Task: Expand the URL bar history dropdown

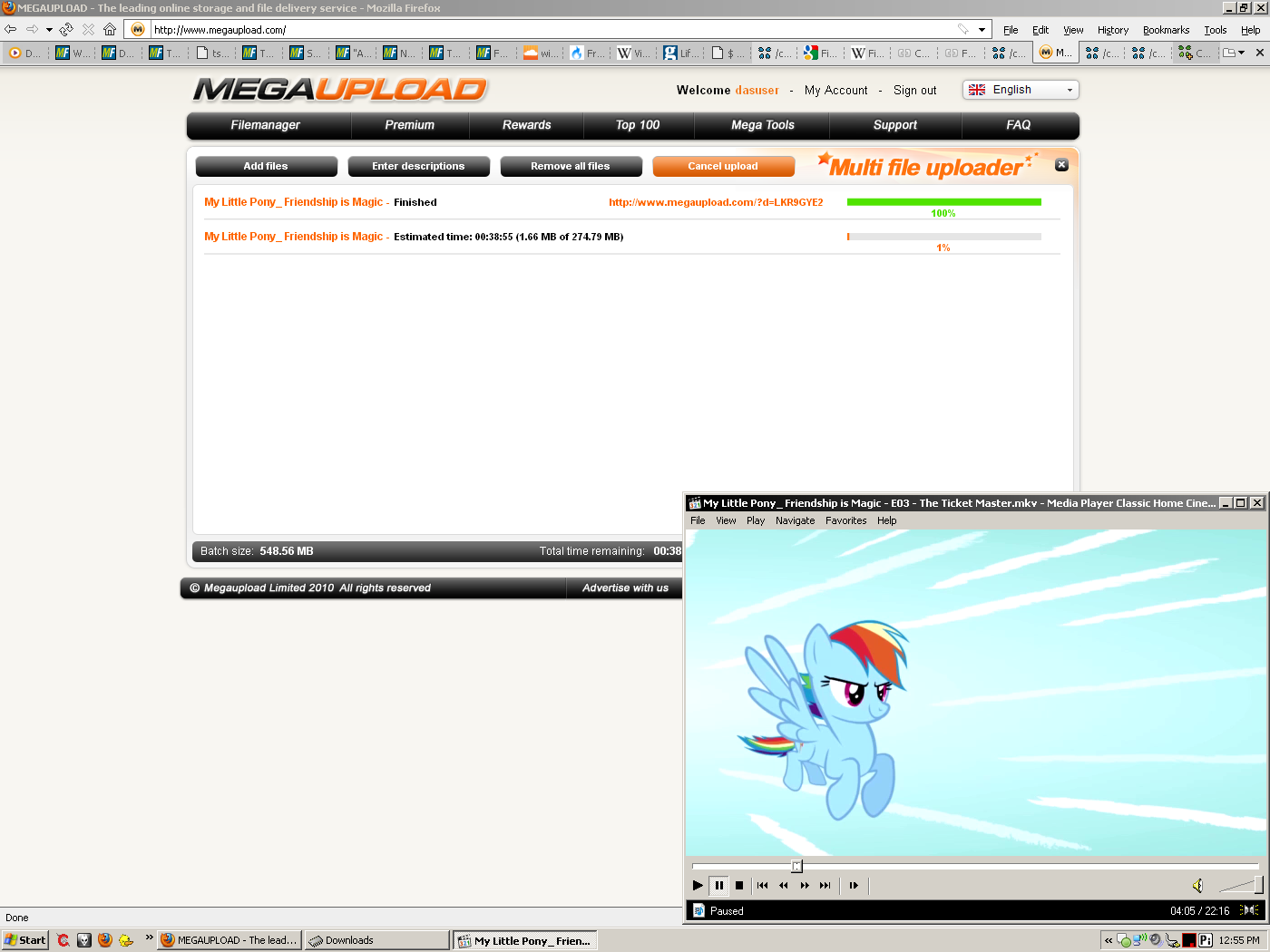Action: pos(982,30)
